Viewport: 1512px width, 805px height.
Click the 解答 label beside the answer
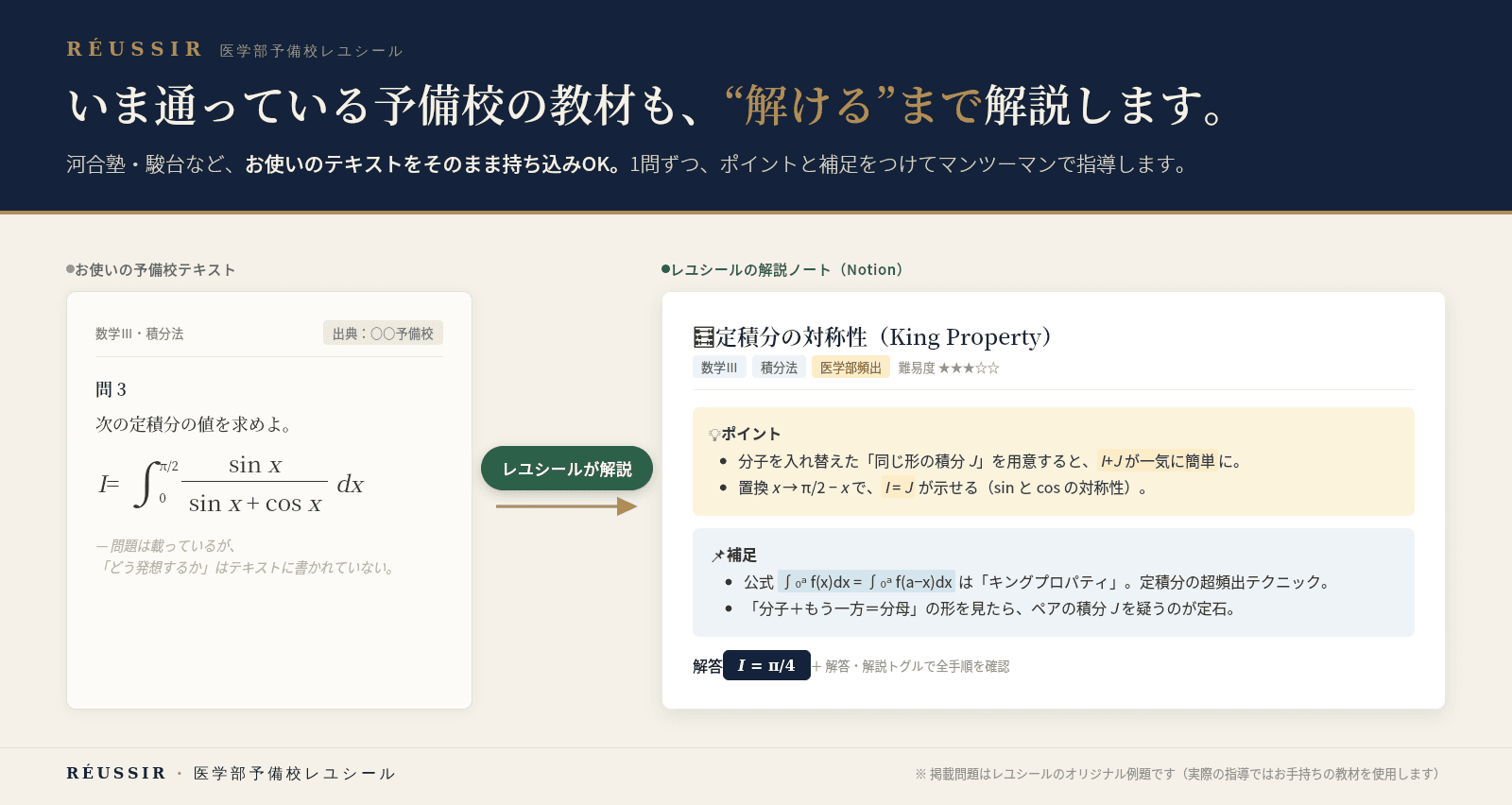[707, 666]
